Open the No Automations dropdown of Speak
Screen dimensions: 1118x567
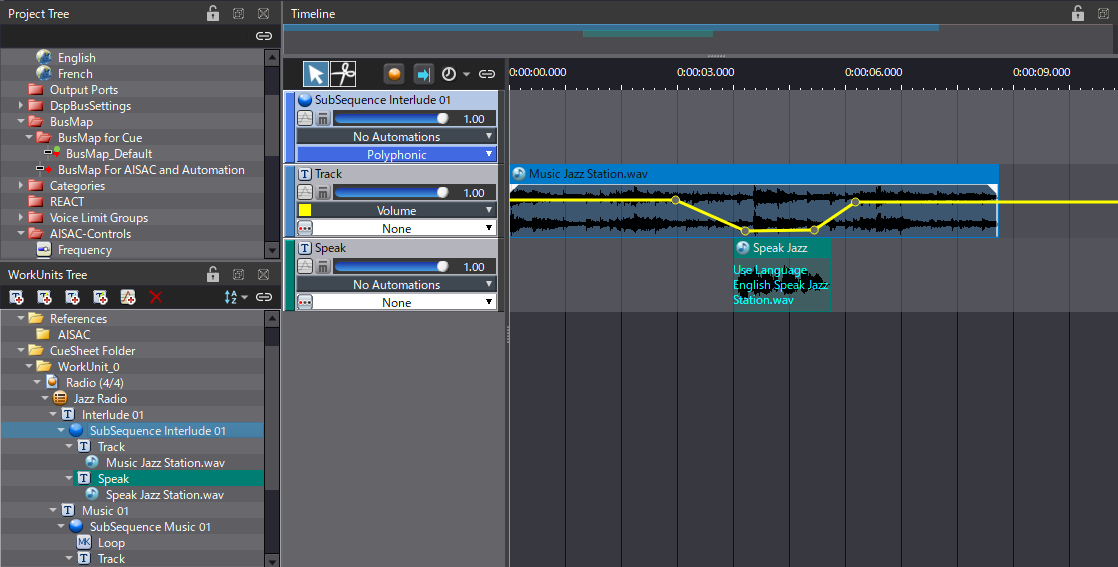396,285
